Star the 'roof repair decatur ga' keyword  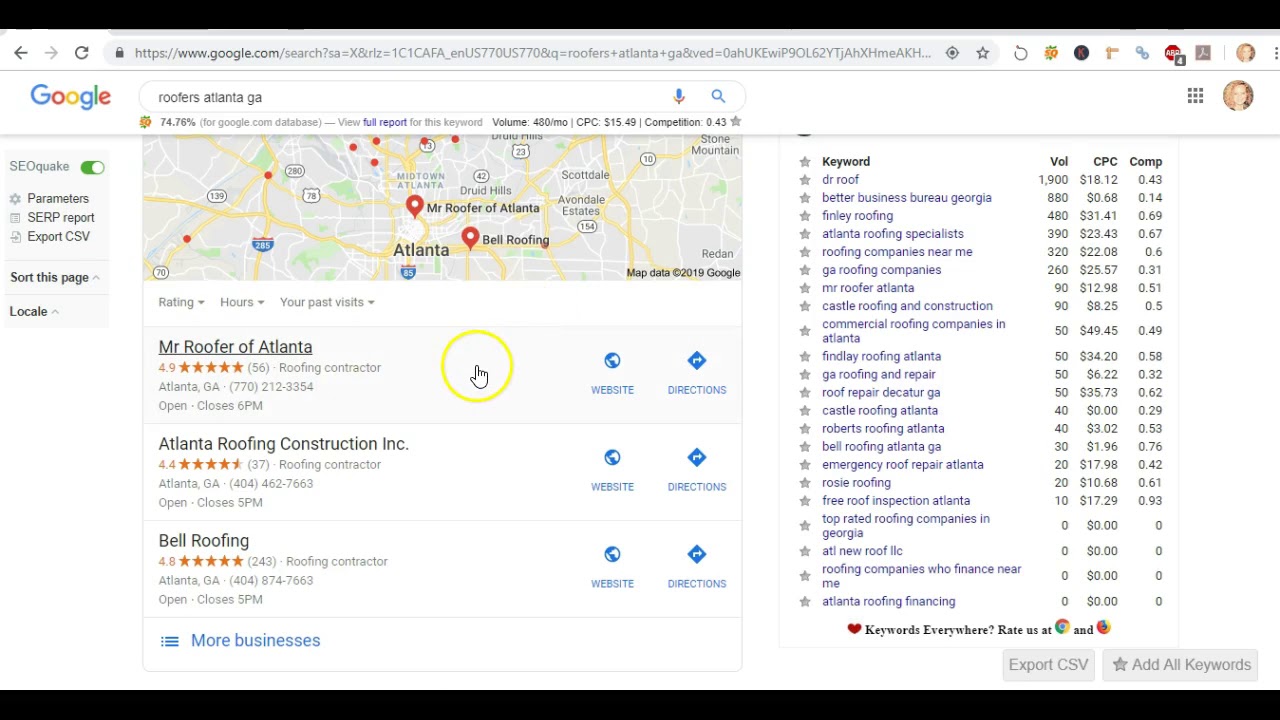pos(804,393)
